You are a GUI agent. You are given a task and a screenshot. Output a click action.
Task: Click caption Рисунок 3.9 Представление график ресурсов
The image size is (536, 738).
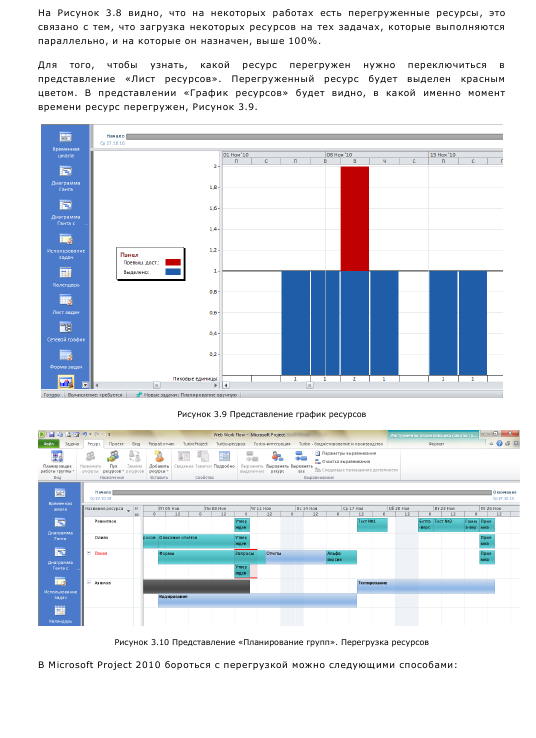pos(272,414)
